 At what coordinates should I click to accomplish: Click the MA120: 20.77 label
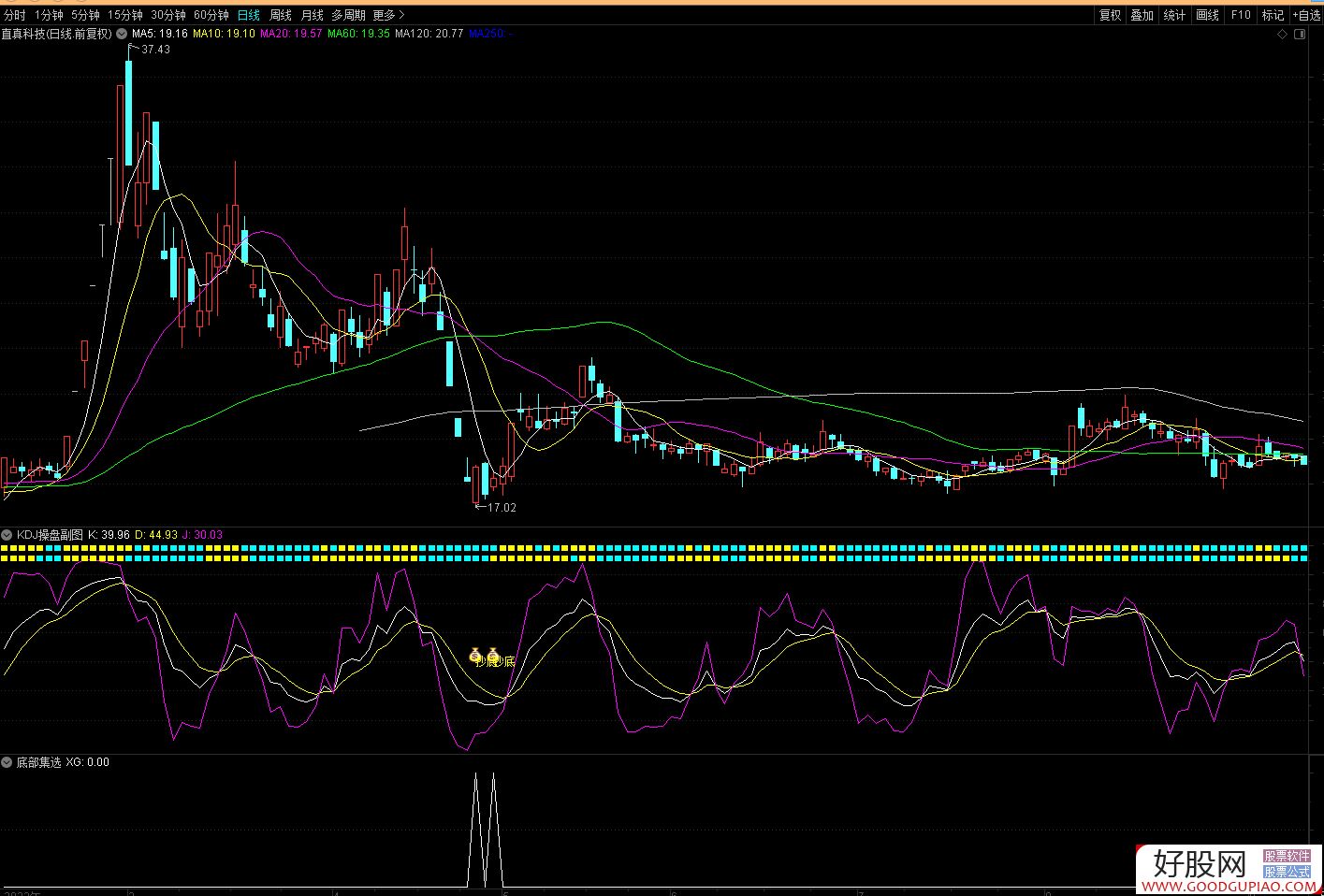(429, 34)
